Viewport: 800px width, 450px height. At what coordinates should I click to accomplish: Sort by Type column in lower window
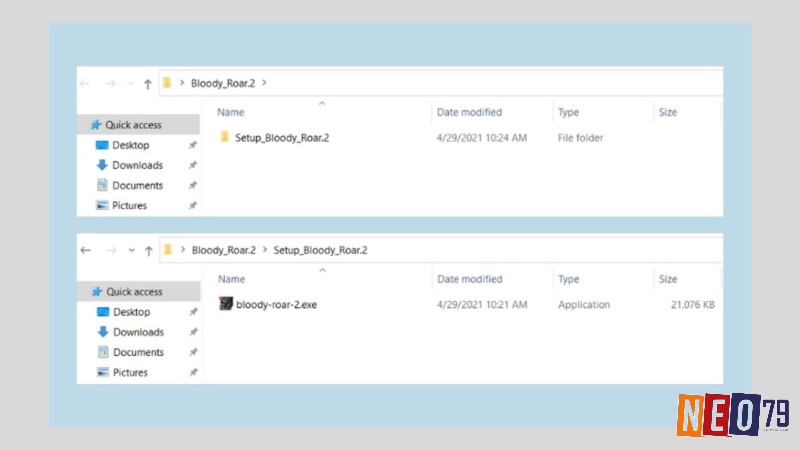point(568,279)
